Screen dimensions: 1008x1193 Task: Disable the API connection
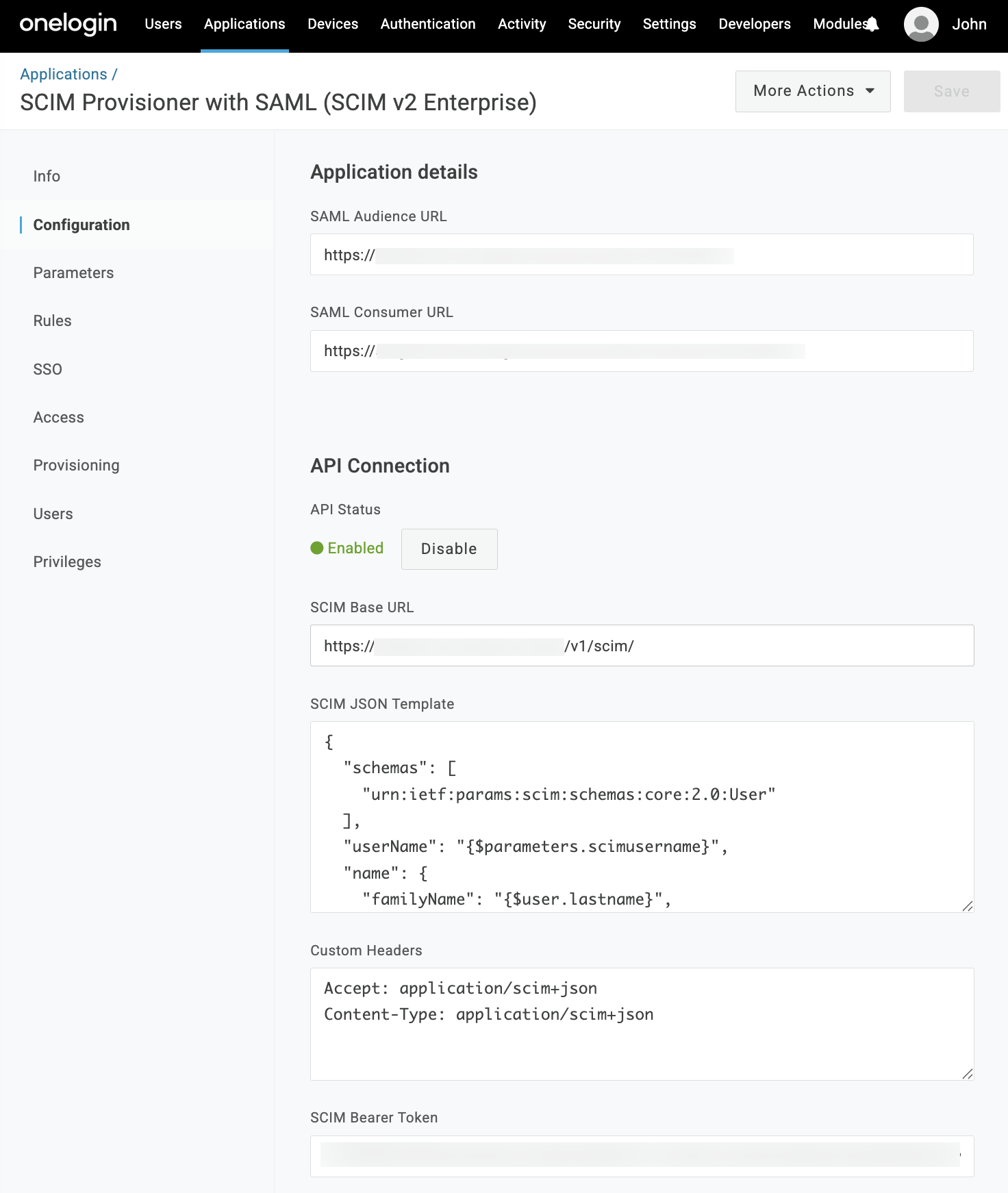coord(449,549)
